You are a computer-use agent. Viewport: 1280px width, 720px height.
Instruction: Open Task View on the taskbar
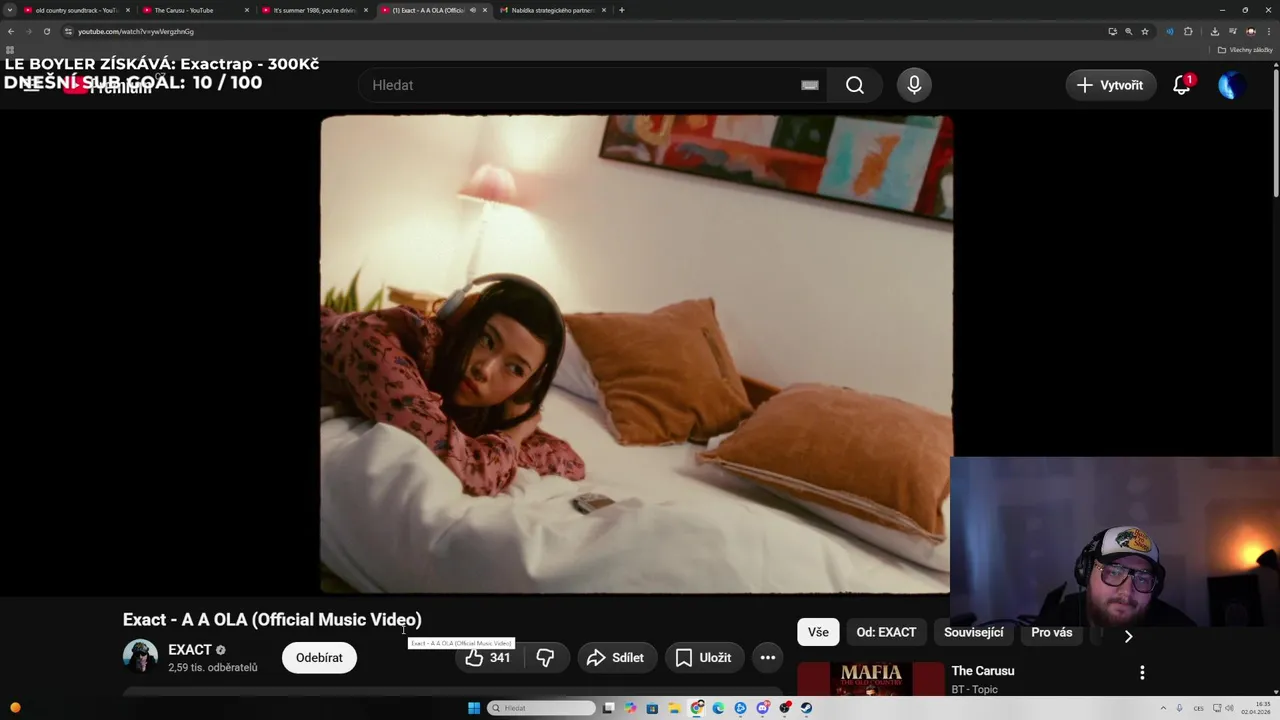608,708
